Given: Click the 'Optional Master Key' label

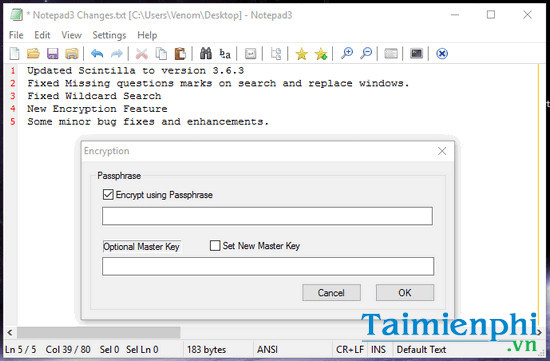Looking at the screenshot, I should (141, 246).
